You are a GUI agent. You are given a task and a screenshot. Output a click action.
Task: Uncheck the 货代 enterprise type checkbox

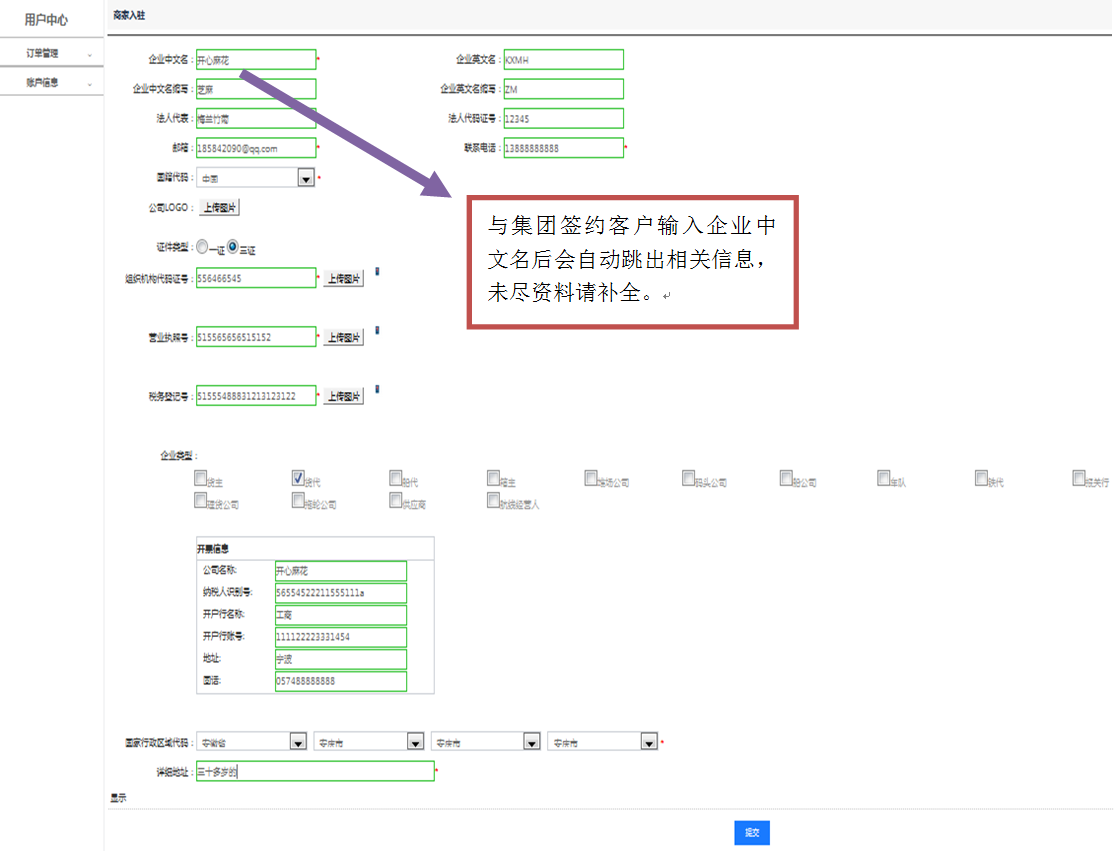298,478
